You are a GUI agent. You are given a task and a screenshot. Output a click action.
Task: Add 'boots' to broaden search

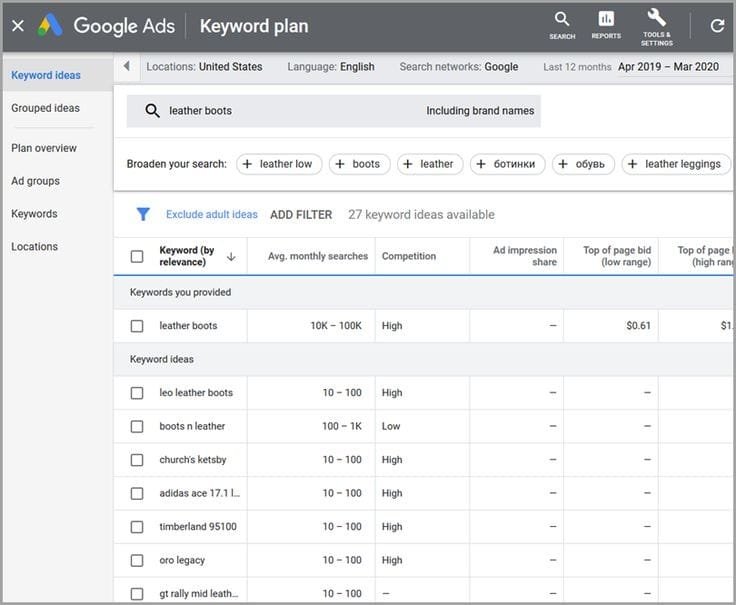[359, 164]
